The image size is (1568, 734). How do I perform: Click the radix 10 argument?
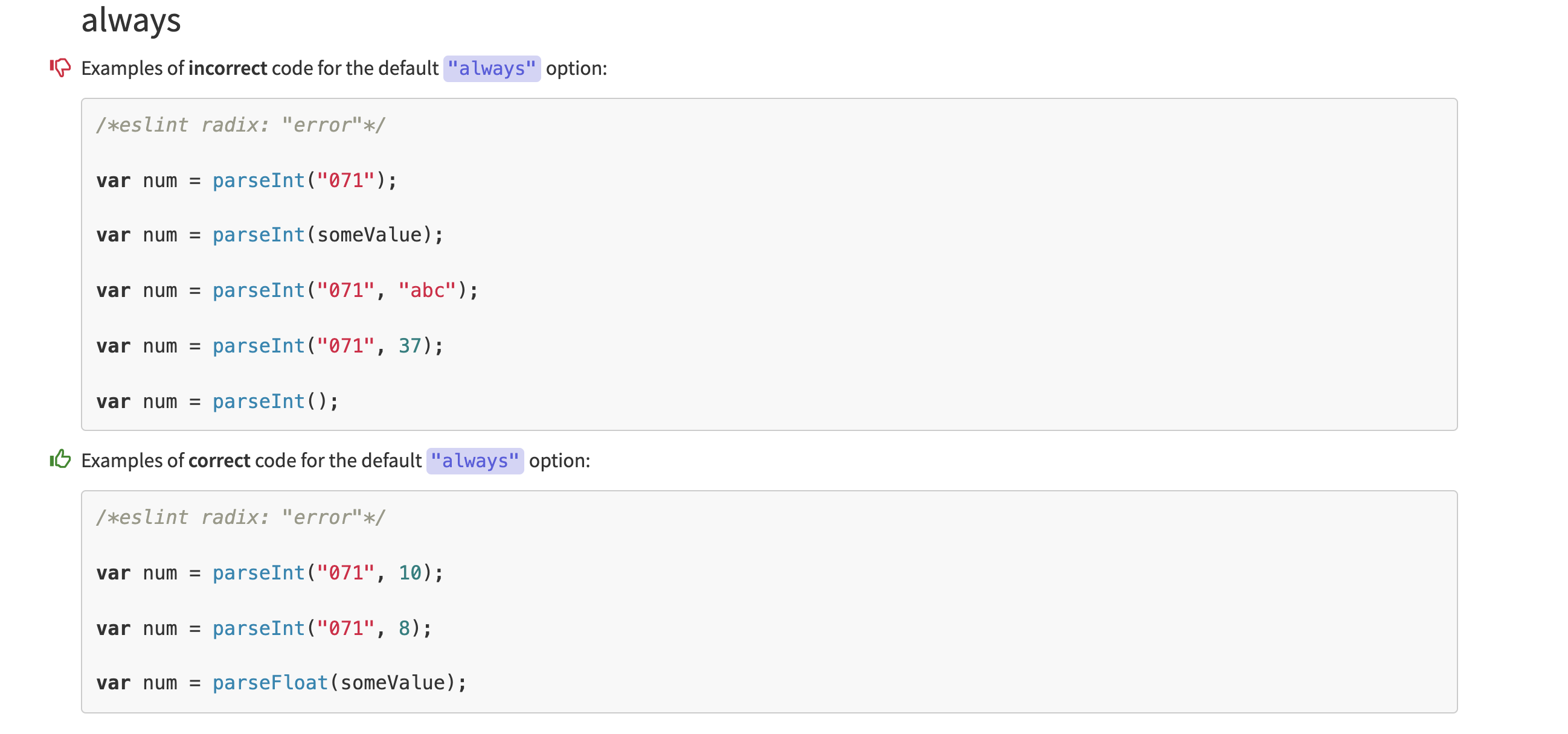tap(410, 573)
